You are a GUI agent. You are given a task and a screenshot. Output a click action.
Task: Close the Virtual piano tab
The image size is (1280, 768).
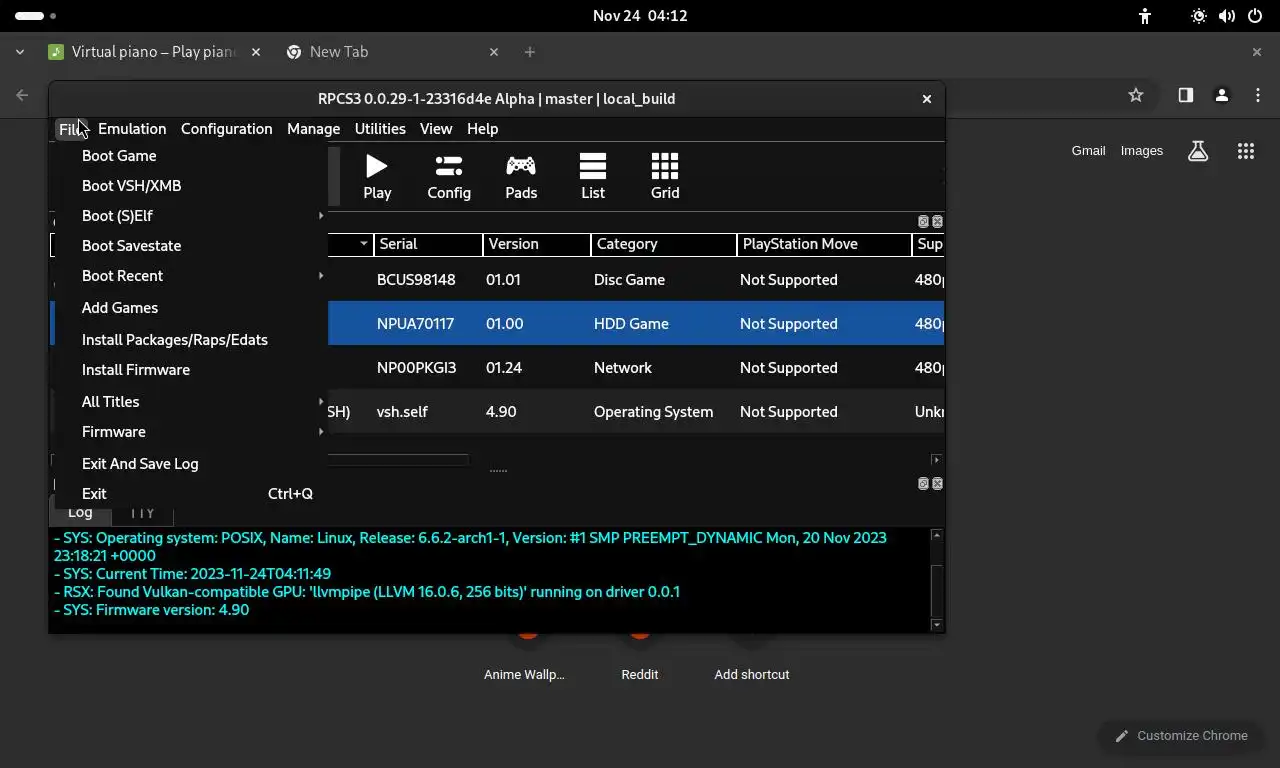click(x=256, y=52)
